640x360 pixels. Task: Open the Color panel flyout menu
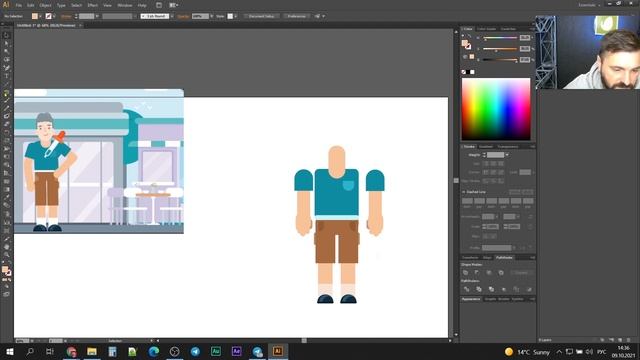[x=532, y=29]
